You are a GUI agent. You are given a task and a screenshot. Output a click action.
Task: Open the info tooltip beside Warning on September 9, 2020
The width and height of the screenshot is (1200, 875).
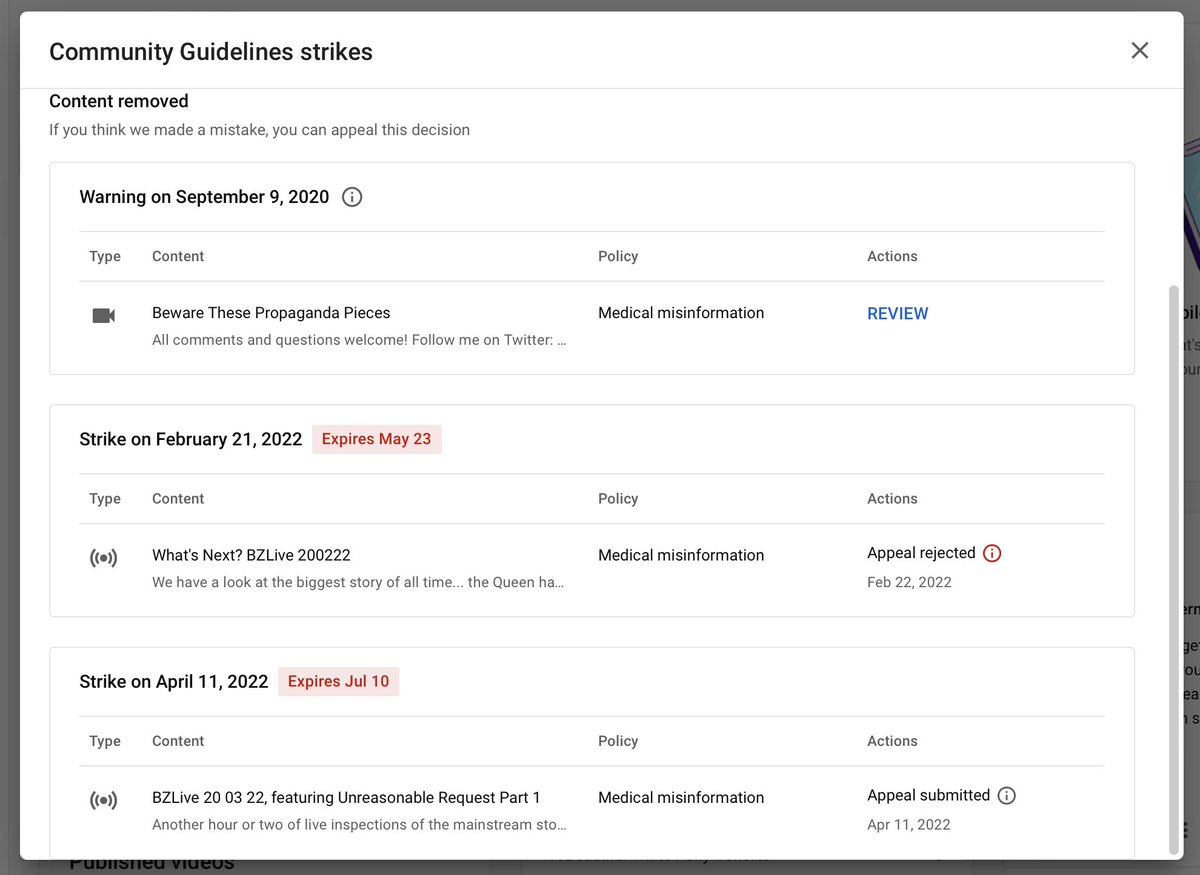(351, 197)
